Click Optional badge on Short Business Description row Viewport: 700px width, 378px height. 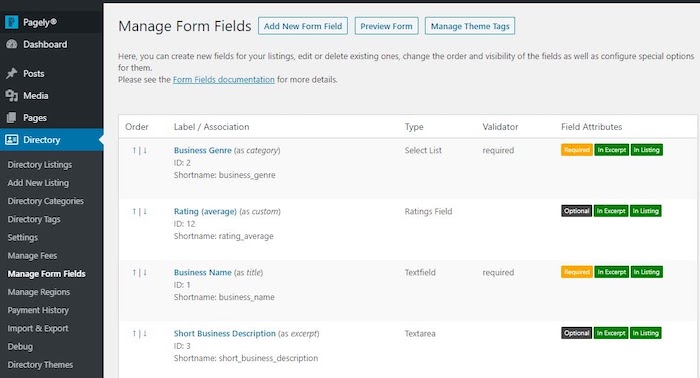[576, 333]
